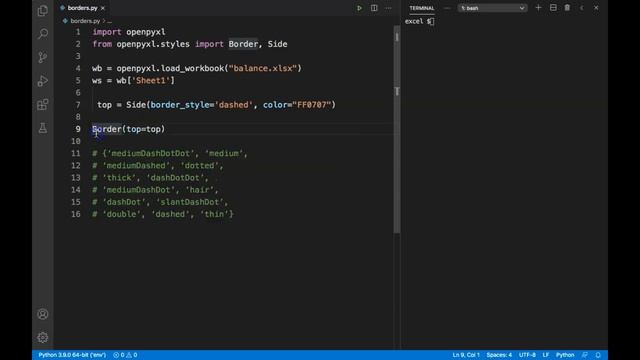The width and height of the screenshot is (640, 360).
Task: Click 'hair' comment on line 14
Action: pyautogui.click(x=200, y=190)
